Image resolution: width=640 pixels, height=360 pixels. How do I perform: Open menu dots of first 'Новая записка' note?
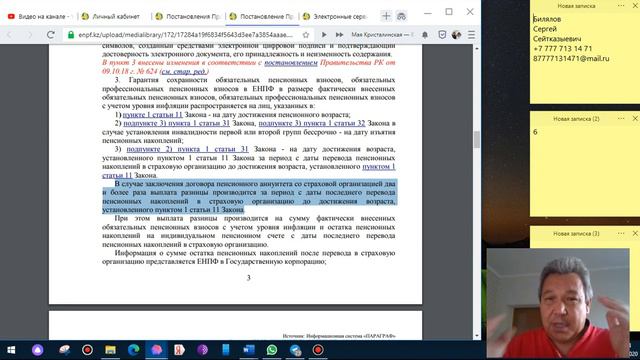point(621,5)
